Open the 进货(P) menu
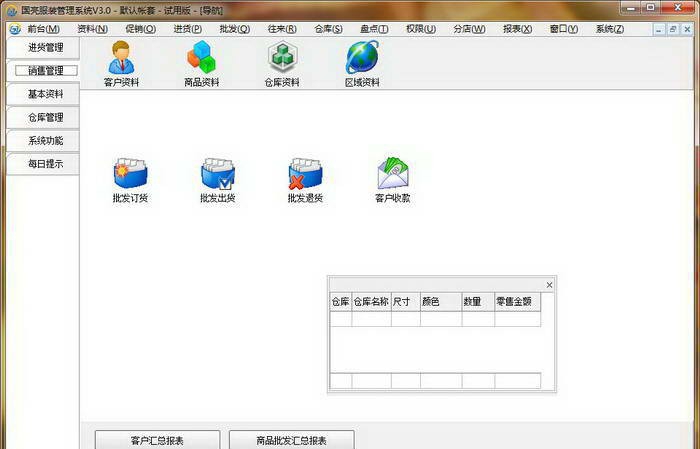The image size is (700, 449). [188, 29]
